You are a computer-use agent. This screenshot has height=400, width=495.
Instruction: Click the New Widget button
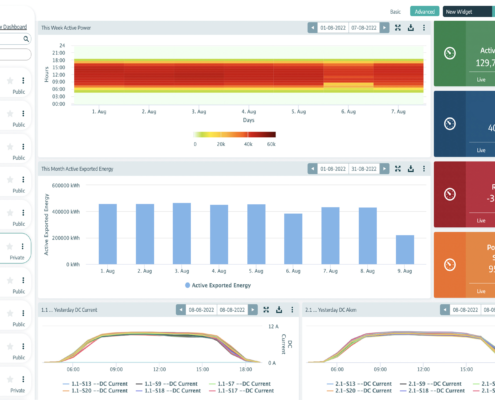[x=467, y=12]
